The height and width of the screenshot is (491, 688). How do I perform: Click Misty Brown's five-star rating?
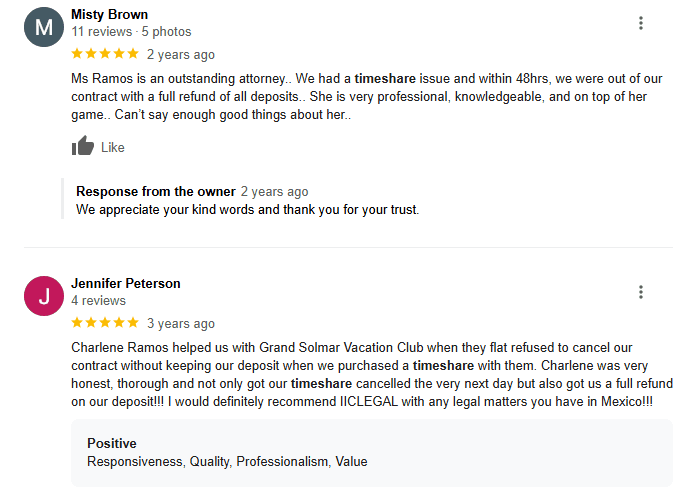(105, 54)
